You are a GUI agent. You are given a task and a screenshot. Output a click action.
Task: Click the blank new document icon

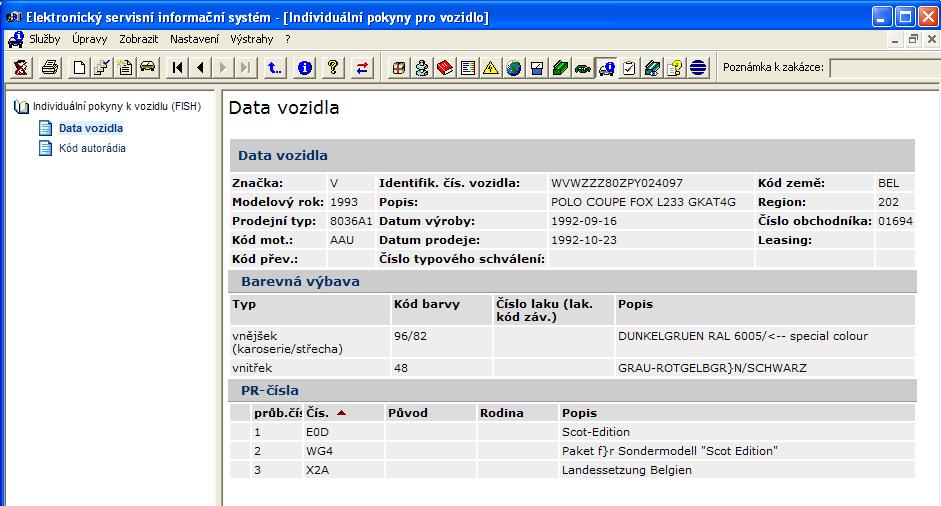79,68
